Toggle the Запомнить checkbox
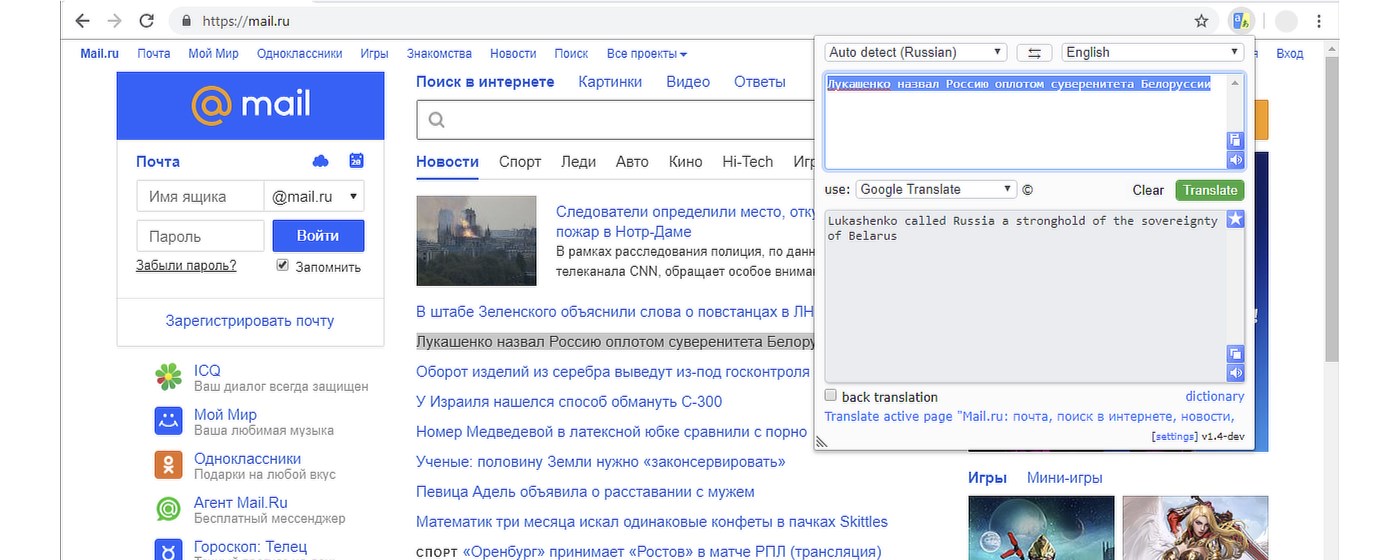The width and height of the screenshot is (1400, 560). 282,265
